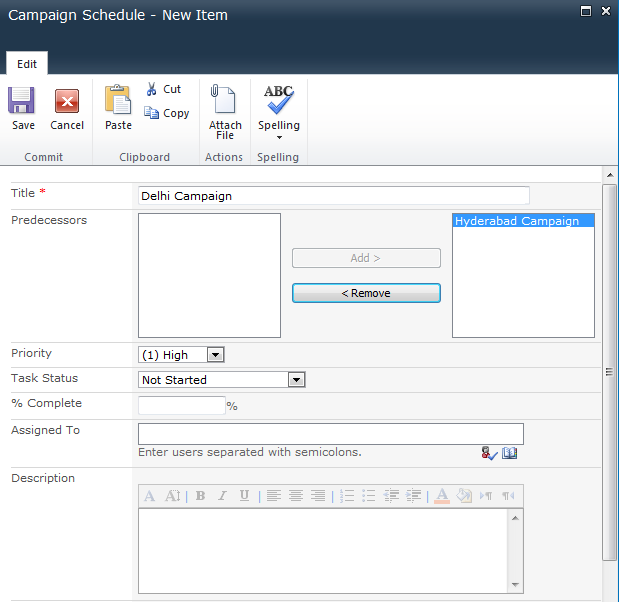Viewport: 619px width, 602px height.
Task: Toggle Underline in the Description toolbar
Action: (244, 496)
